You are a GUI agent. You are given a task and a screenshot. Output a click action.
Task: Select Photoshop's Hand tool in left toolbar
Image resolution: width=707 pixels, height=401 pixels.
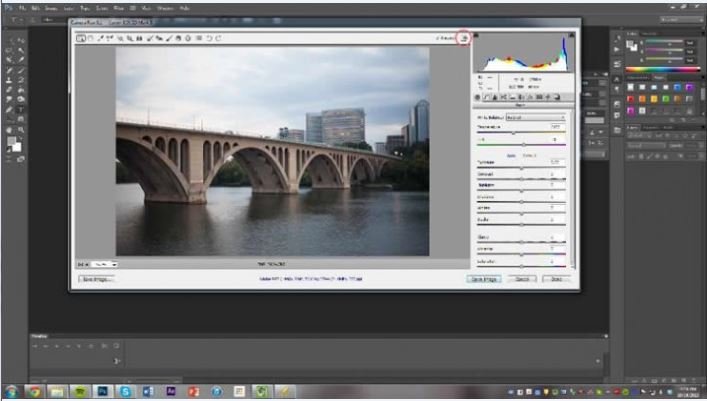(x=9, y=130)
